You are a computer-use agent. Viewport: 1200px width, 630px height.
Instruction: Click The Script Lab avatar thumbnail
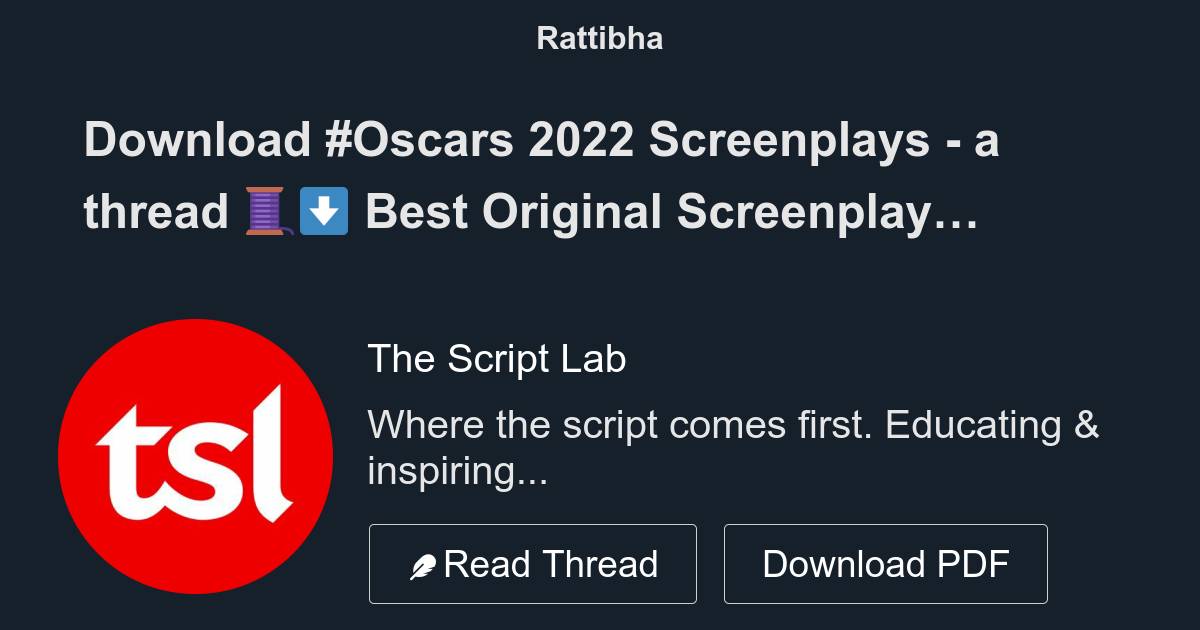click(196, 458)
